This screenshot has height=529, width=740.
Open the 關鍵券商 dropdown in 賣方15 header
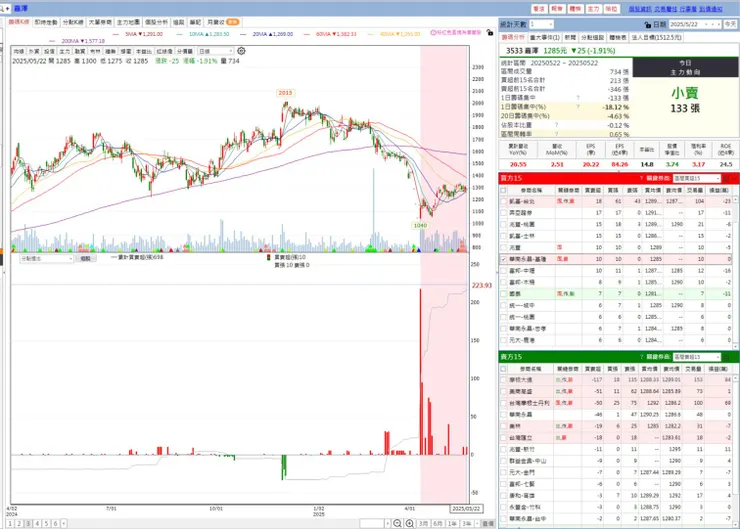[x=697, y=357]
